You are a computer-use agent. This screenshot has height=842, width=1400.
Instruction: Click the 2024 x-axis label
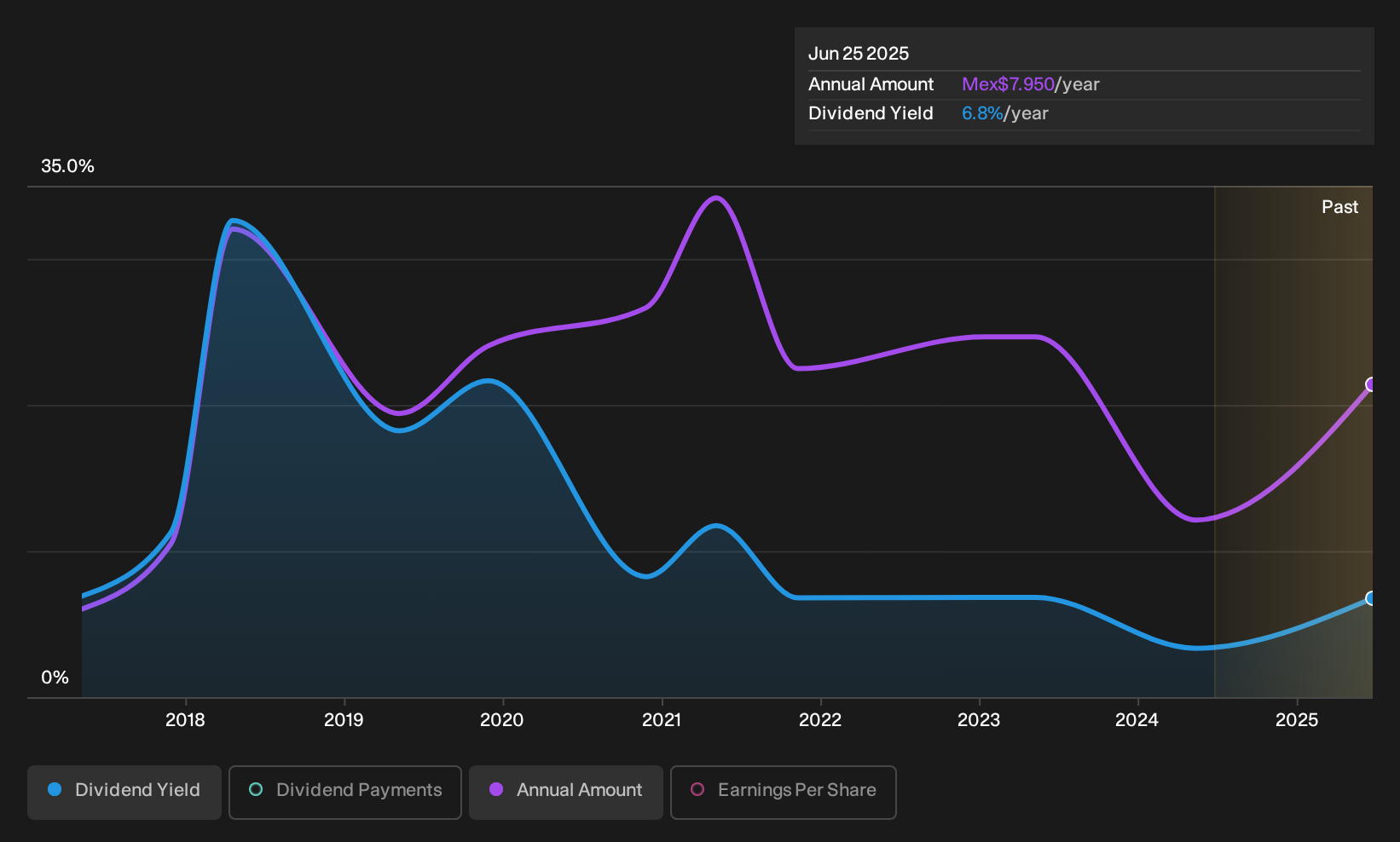[1137, 720]
